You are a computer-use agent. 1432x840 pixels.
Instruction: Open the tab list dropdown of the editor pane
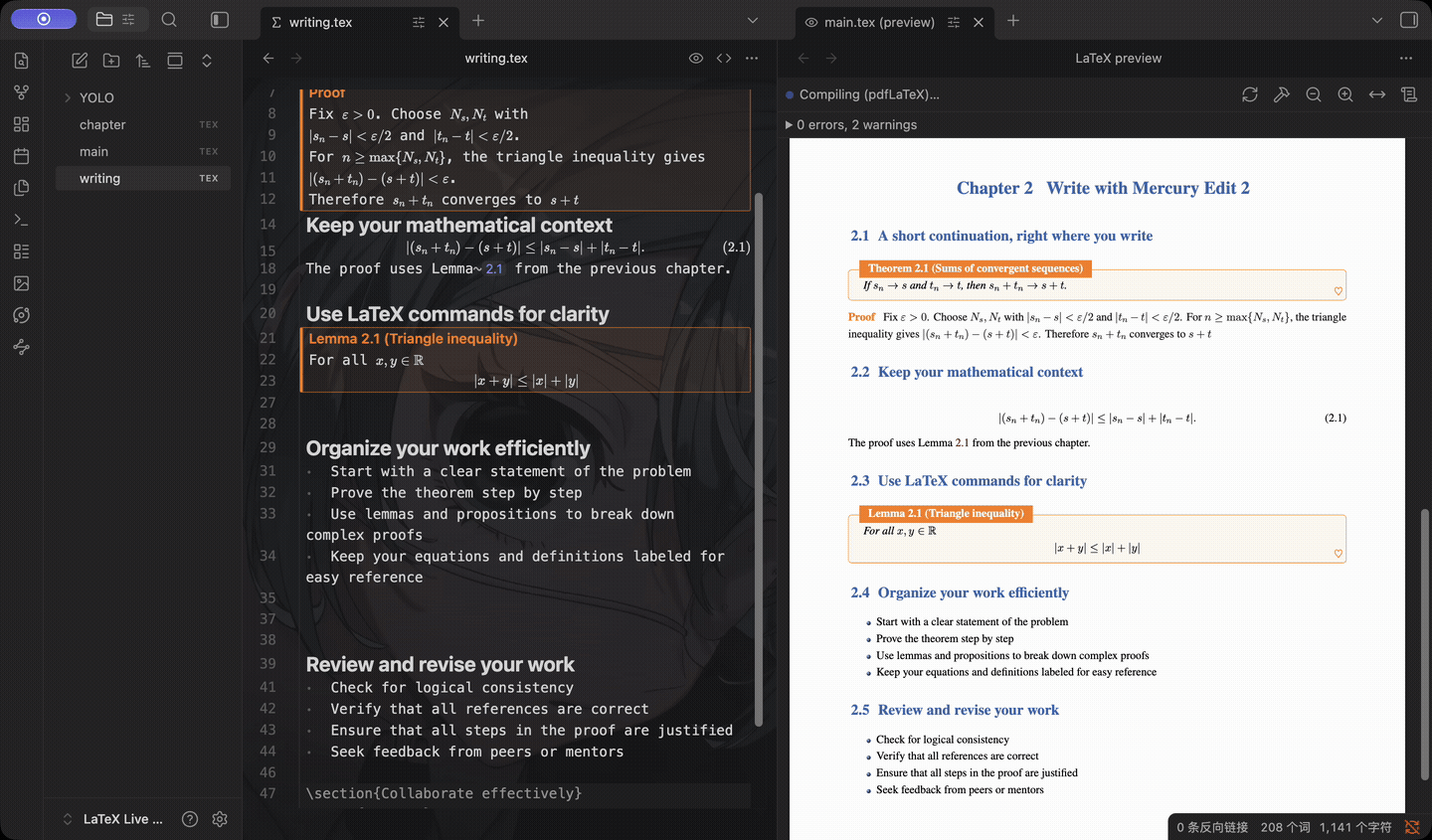753,21
